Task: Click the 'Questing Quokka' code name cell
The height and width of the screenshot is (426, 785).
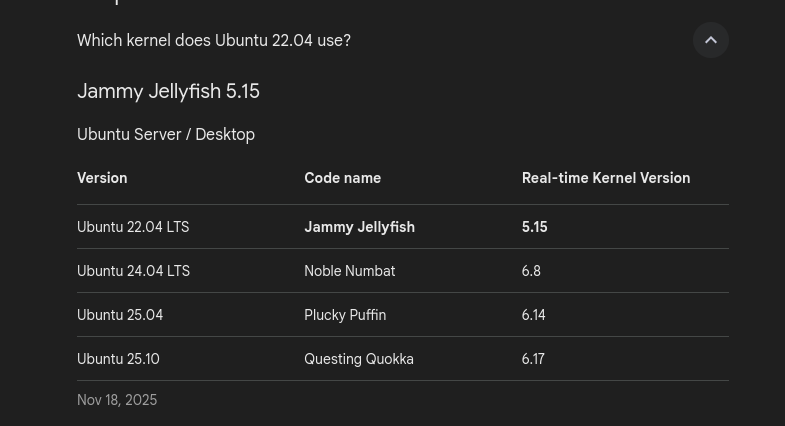Action: (x=358, y=359)
